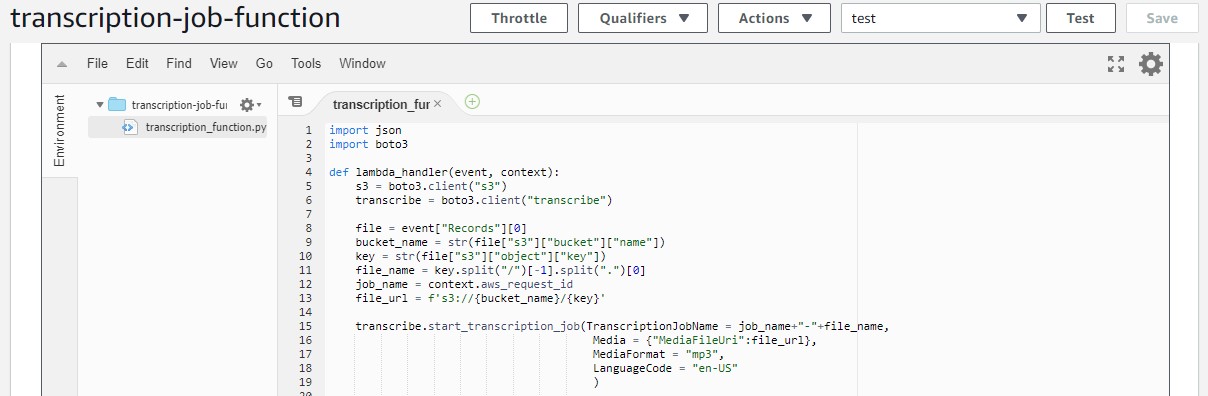The width and height of the screenshot is (1208, 396).
Task: Add a new tab with green plus icon
Action: 472,101
